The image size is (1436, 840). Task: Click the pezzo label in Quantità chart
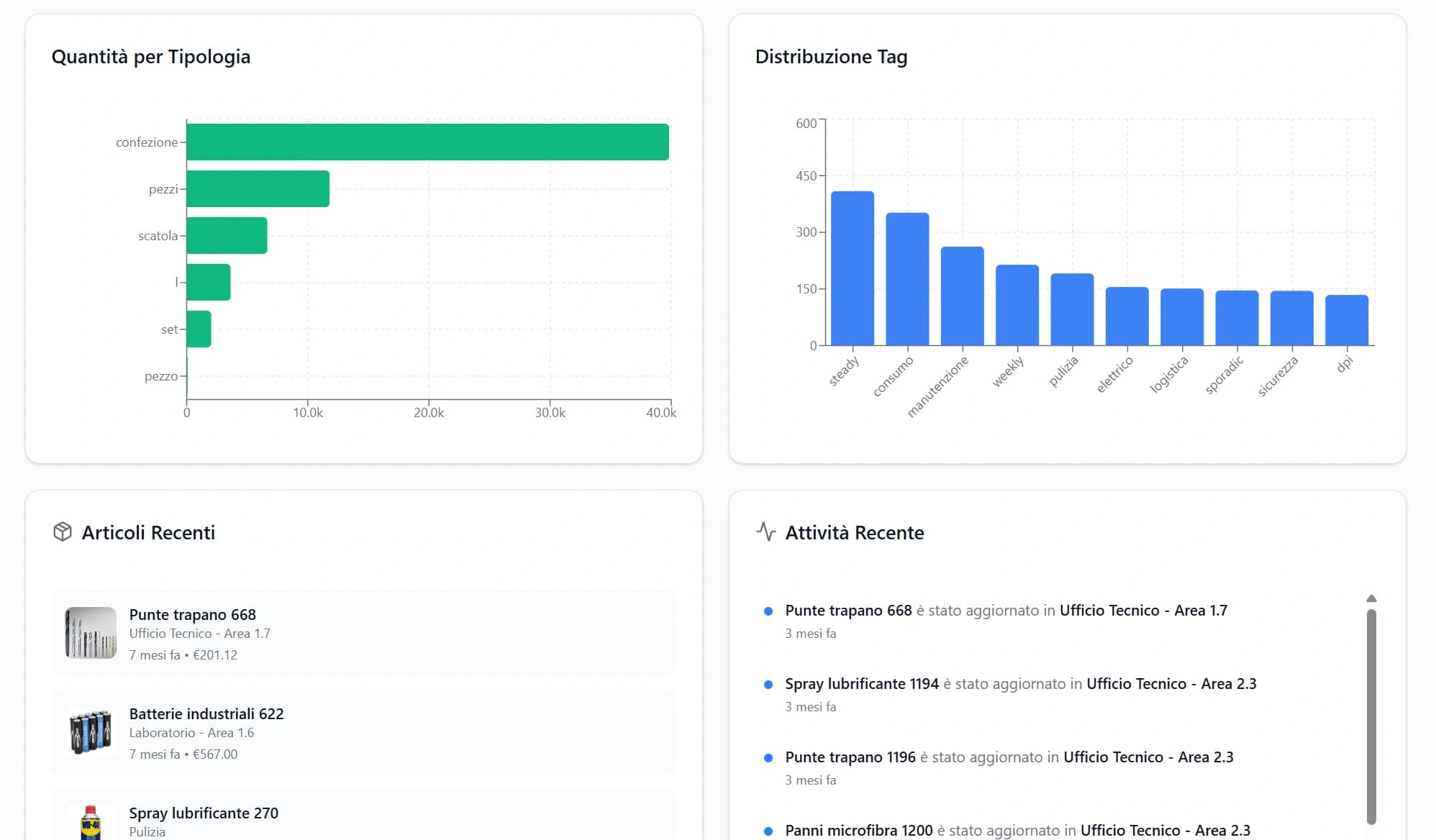click(x=161, y=376)
